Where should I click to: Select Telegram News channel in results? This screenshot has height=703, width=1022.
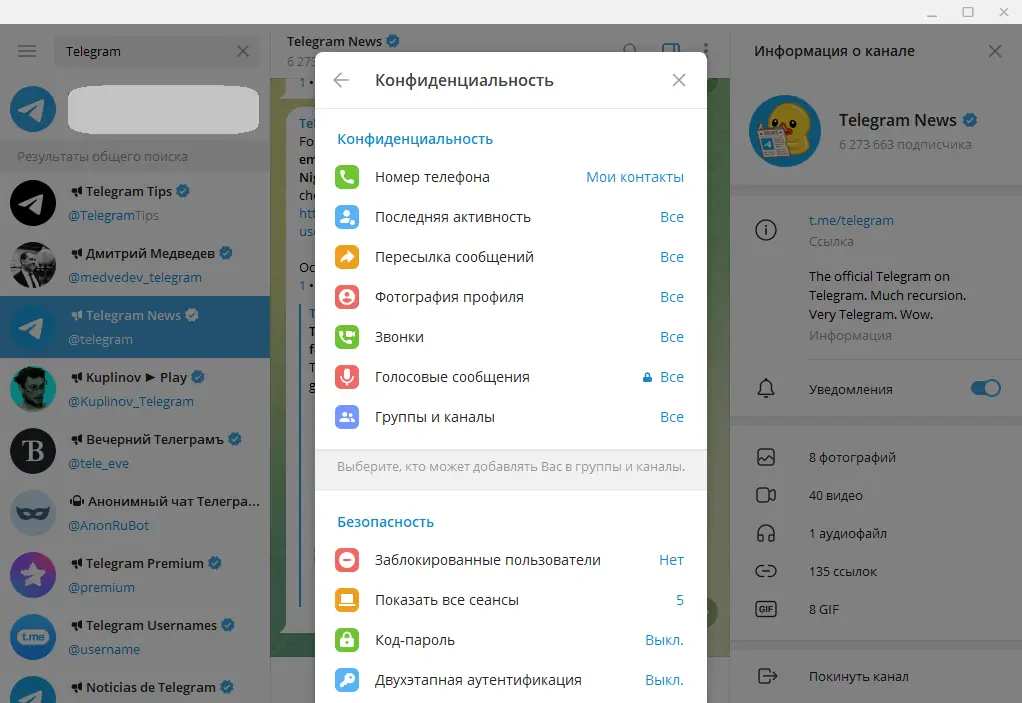pos(135,327)
